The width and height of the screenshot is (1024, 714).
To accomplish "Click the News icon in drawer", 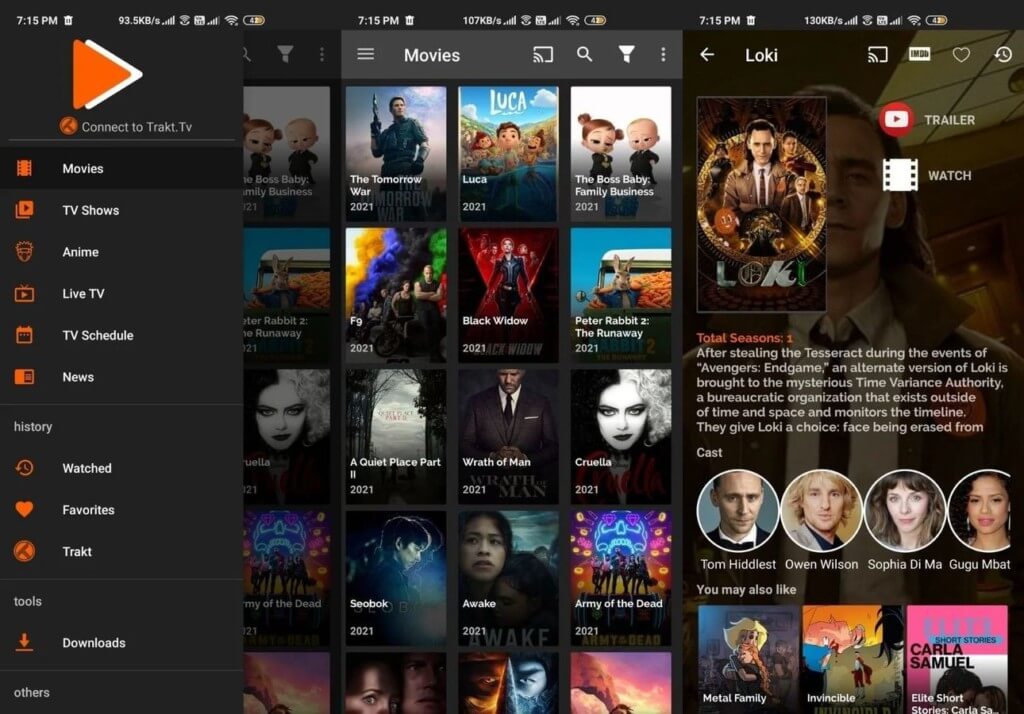I will pyautogui.click(x=24, y=377).
